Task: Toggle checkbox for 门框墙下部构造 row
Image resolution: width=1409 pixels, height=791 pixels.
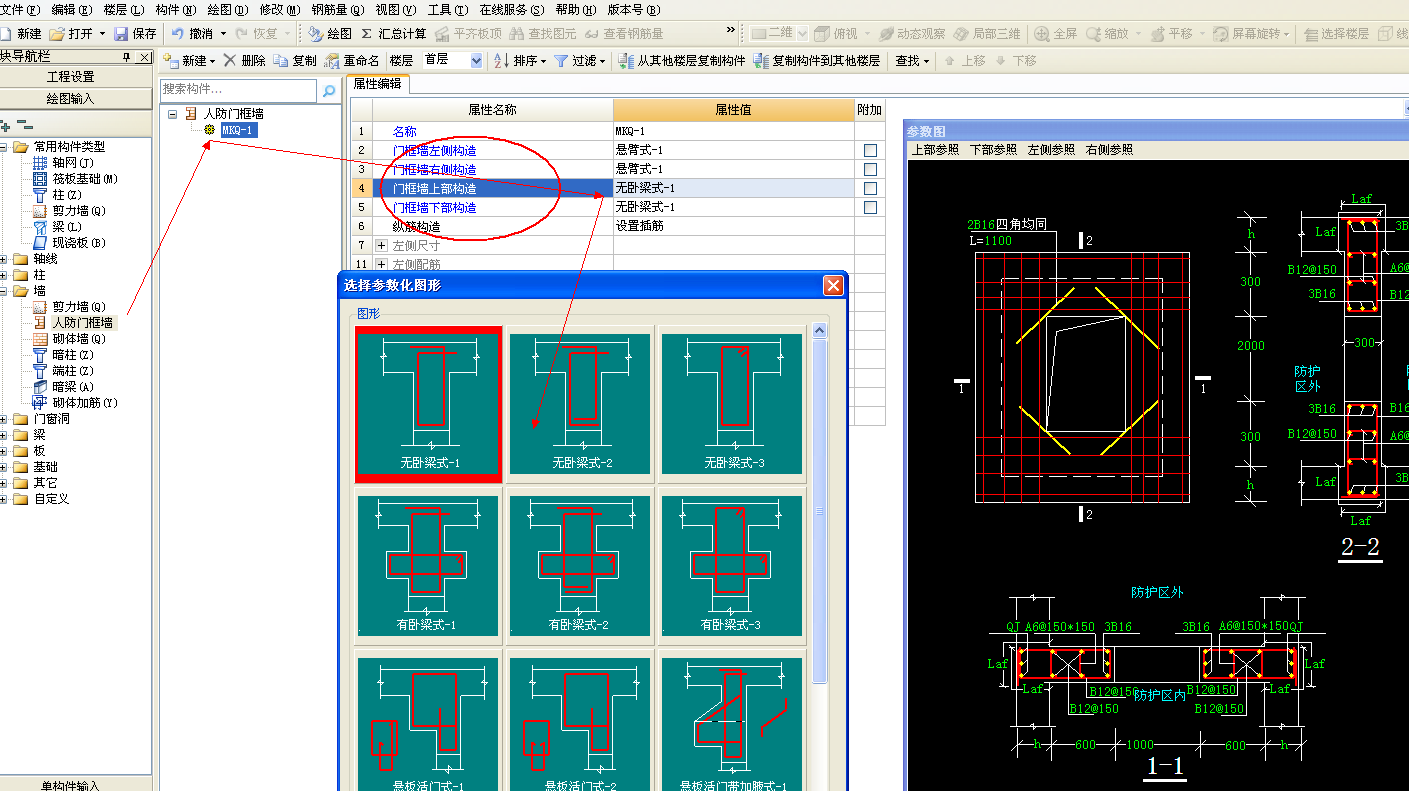Action: (870, 207)
